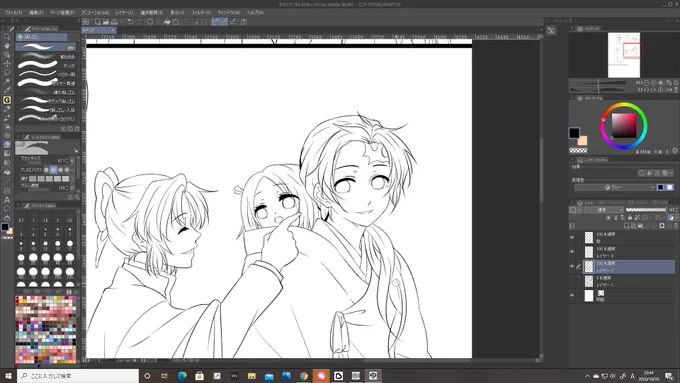Expand the hardness options chevron

[x=72, y=178]
